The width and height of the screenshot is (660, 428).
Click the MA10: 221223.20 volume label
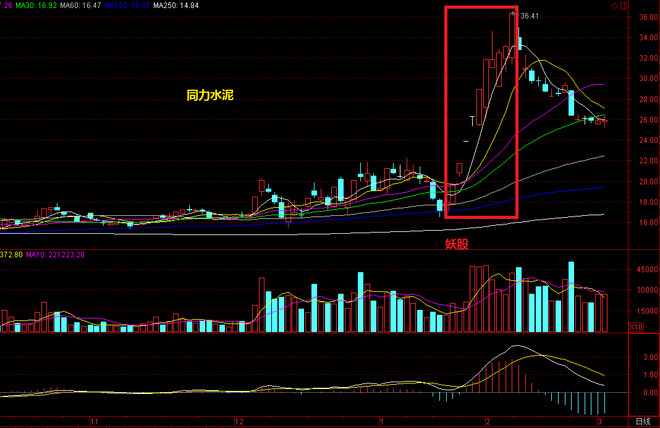pyautogui.click(x=55, y=255)
